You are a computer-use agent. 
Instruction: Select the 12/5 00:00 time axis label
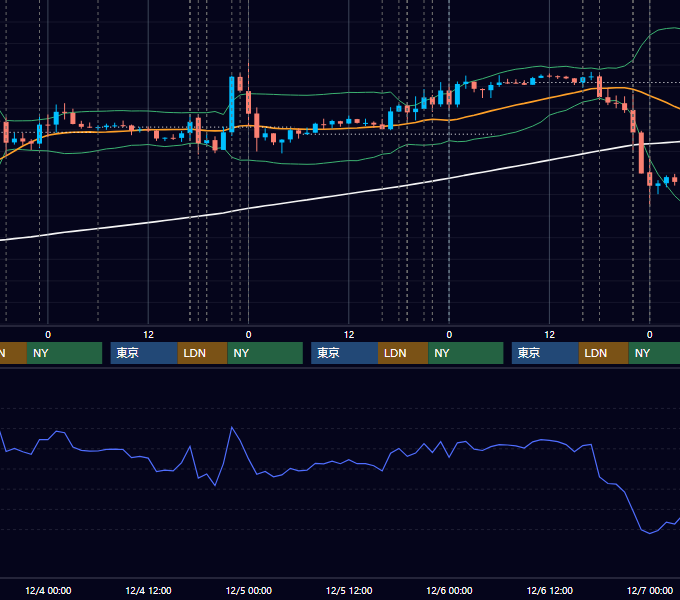click(248, 590)
